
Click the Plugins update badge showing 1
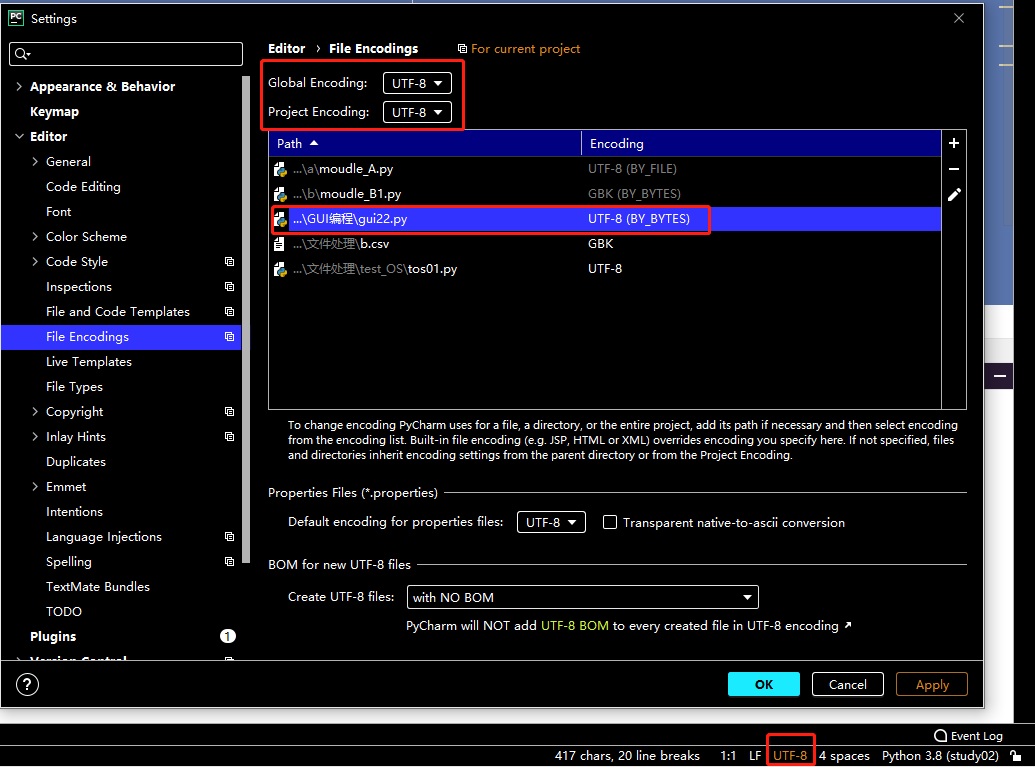(227, 636)
